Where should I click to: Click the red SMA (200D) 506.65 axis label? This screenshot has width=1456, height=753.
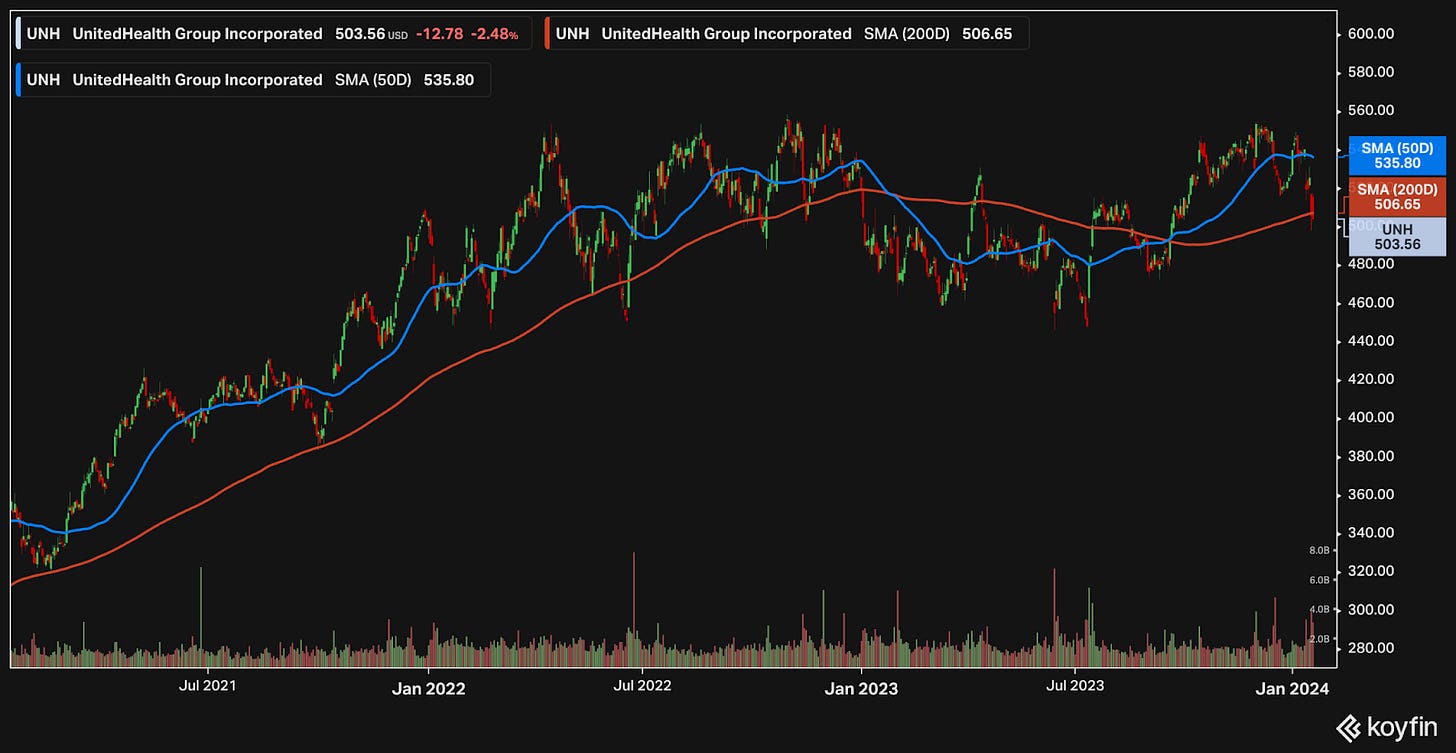pos(1397,196)
